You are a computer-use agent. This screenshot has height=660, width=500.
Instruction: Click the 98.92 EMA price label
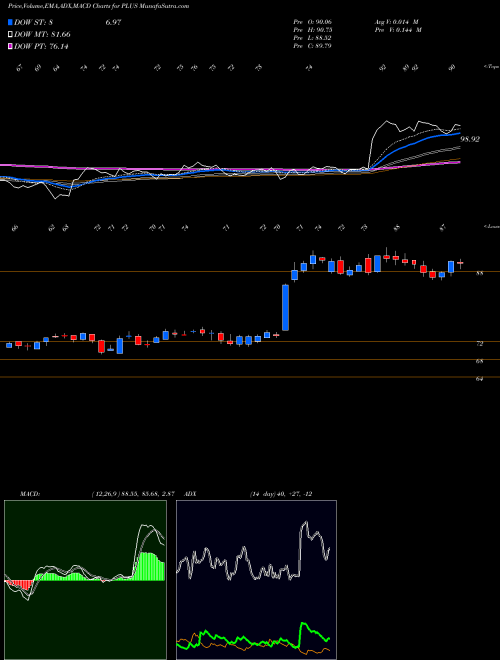pos(470,139)
